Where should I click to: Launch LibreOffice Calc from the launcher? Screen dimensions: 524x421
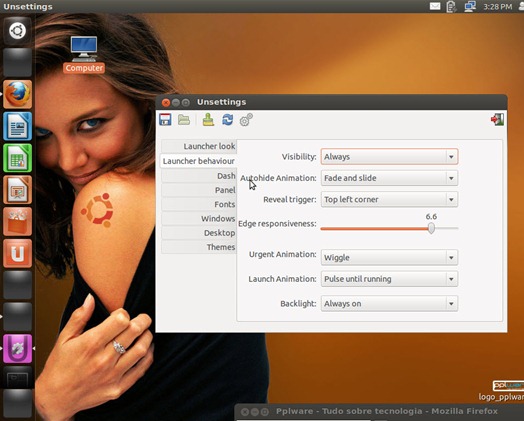[x=17, y=158]
